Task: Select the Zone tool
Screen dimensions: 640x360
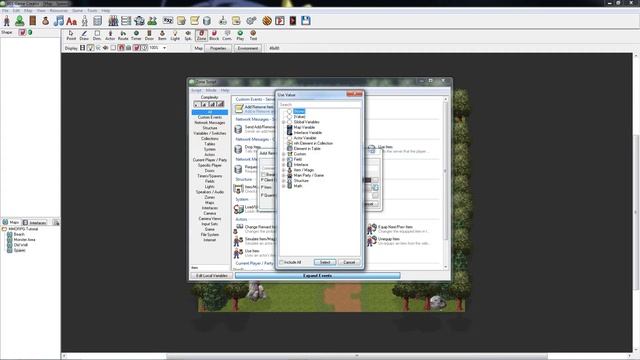Action: [x=201, y=35]
